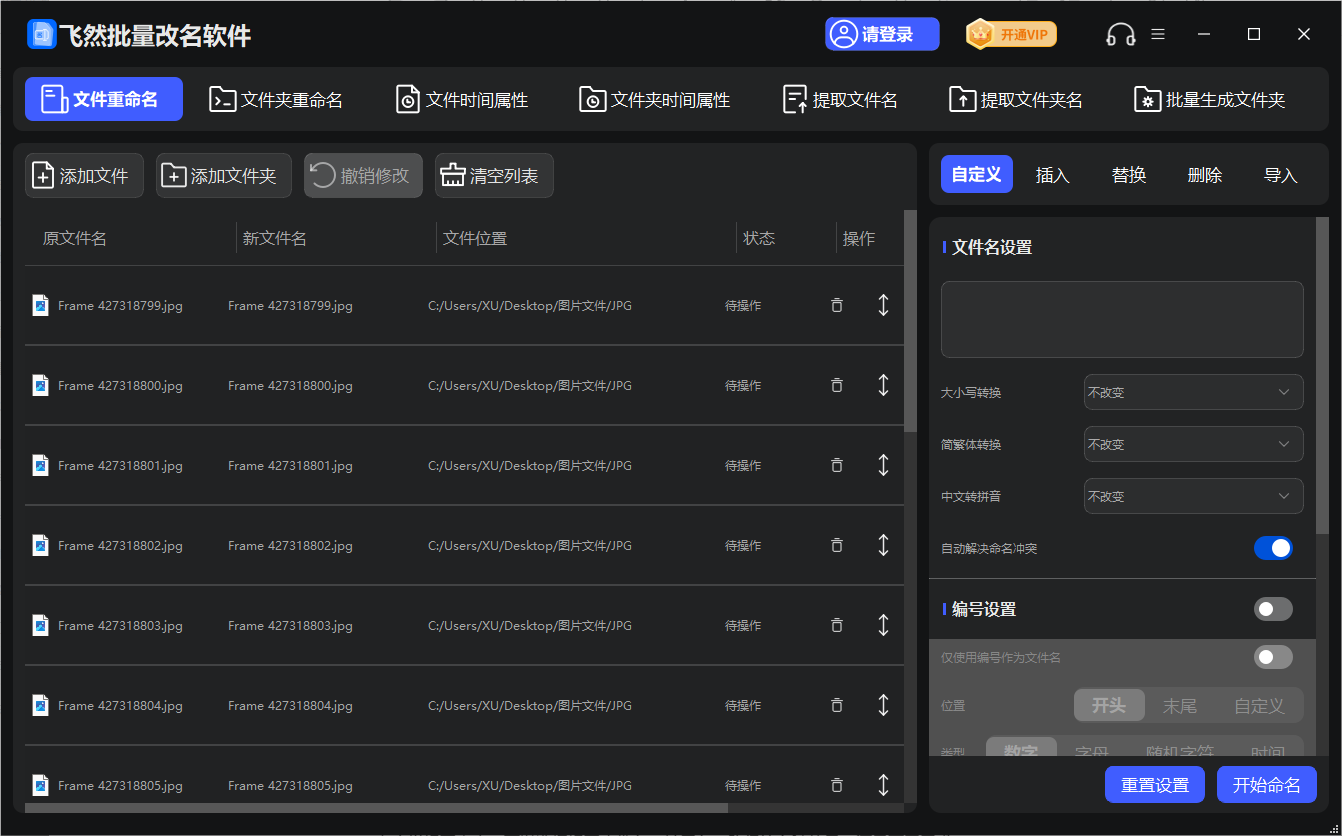Click reorder arrow for Frame 427318804.jpg
1342x836 pixels.
(883, 705)
